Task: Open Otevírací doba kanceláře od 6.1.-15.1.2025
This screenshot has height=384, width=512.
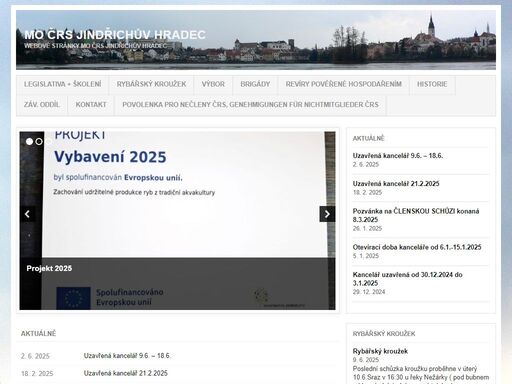Action: click(x=417, y=247)
